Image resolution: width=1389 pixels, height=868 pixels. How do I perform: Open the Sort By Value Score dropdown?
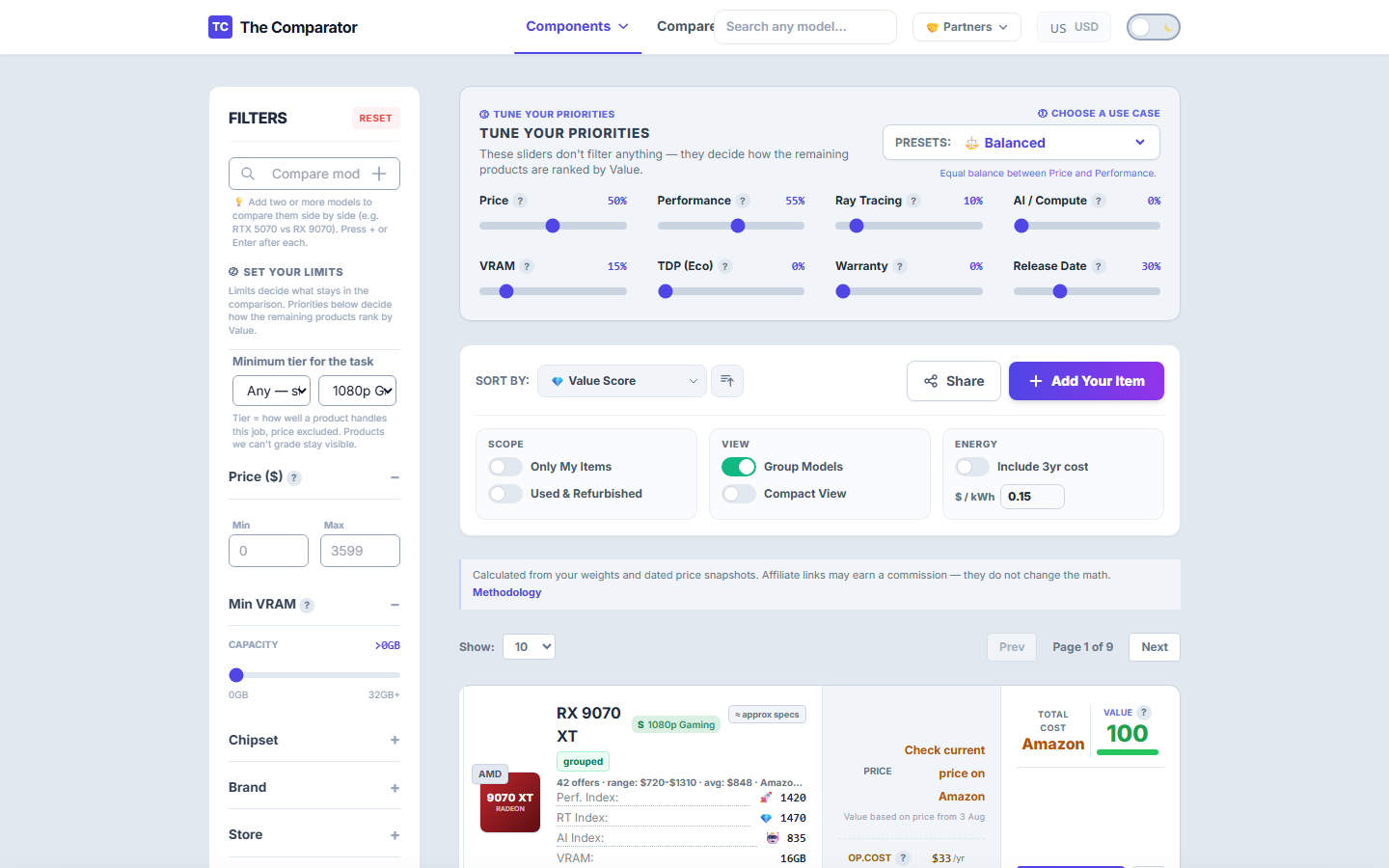(x=622, y=381)
